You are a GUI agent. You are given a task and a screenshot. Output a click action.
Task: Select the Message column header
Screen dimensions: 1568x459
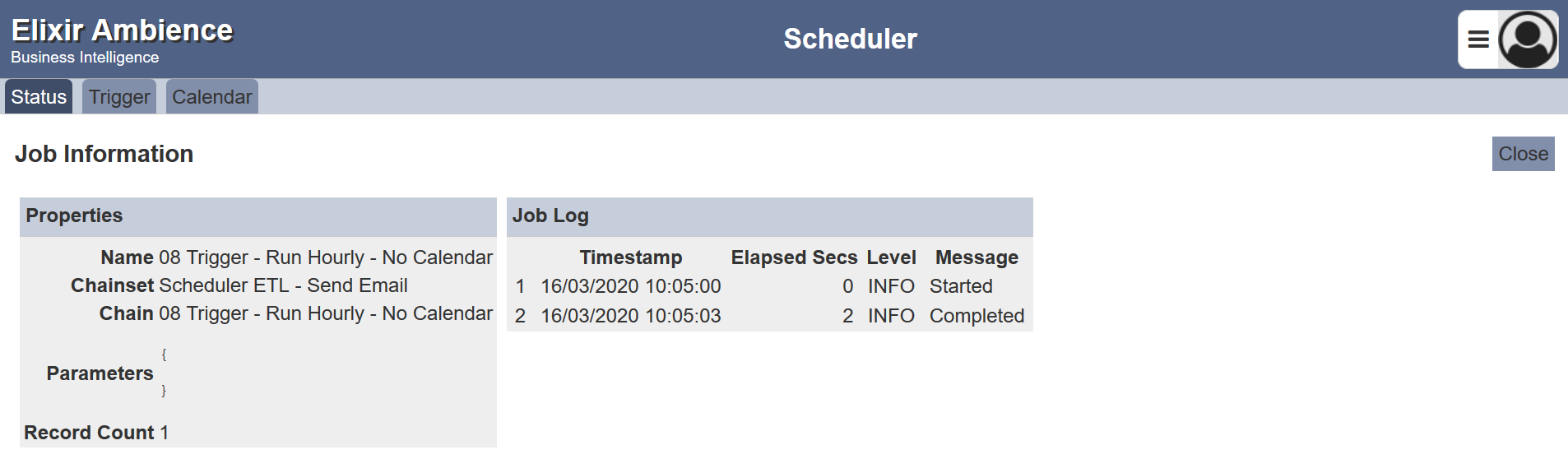pyautogui.click(x=977, y=257)
